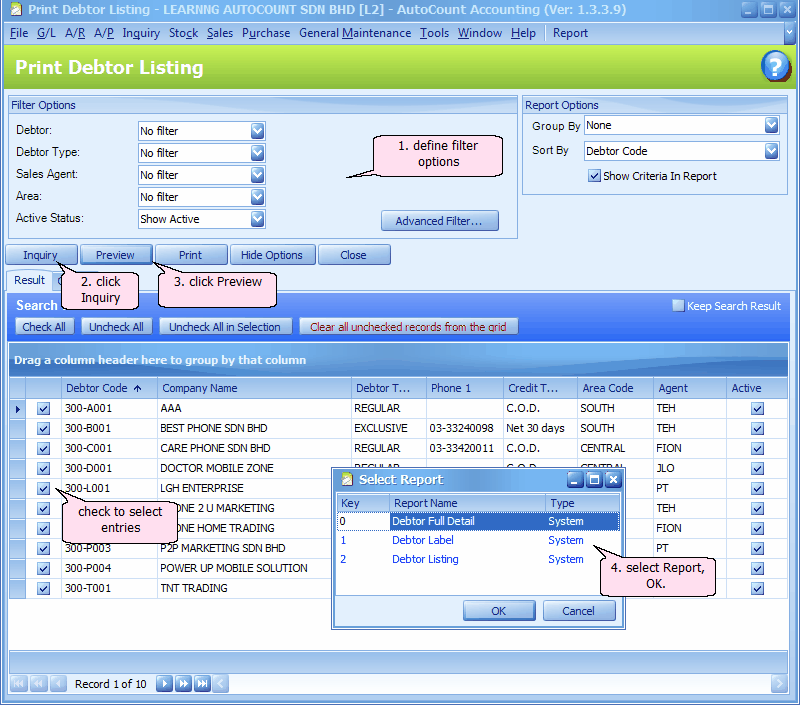800x705 pixels.
Task: Click the row indicator arrow for AAA
Action: tap(17, 409)
